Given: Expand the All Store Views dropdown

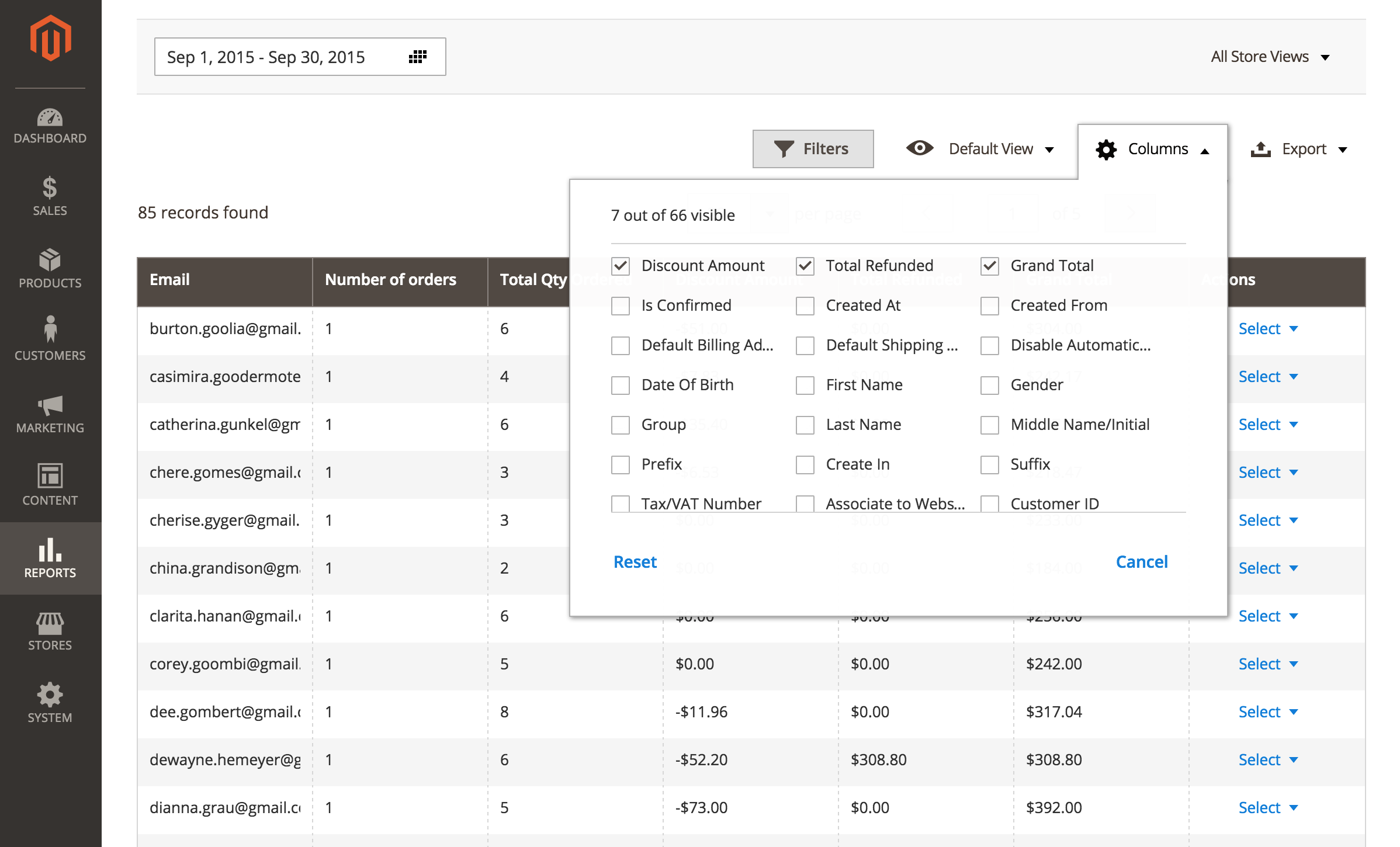Looking at the screenshot, I should point(1270,56).
